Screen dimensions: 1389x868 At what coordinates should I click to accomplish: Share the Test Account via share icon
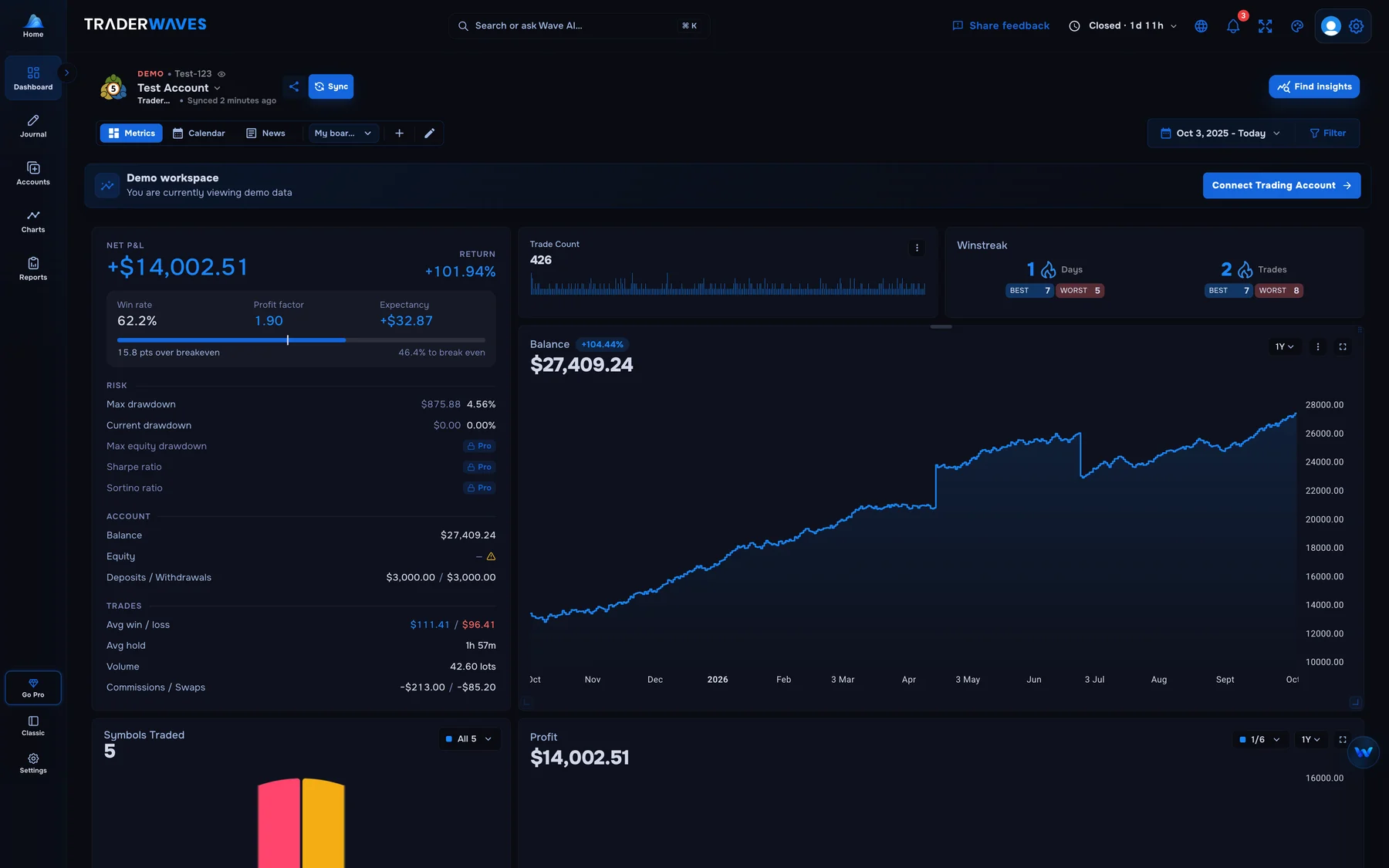[294, 86]
